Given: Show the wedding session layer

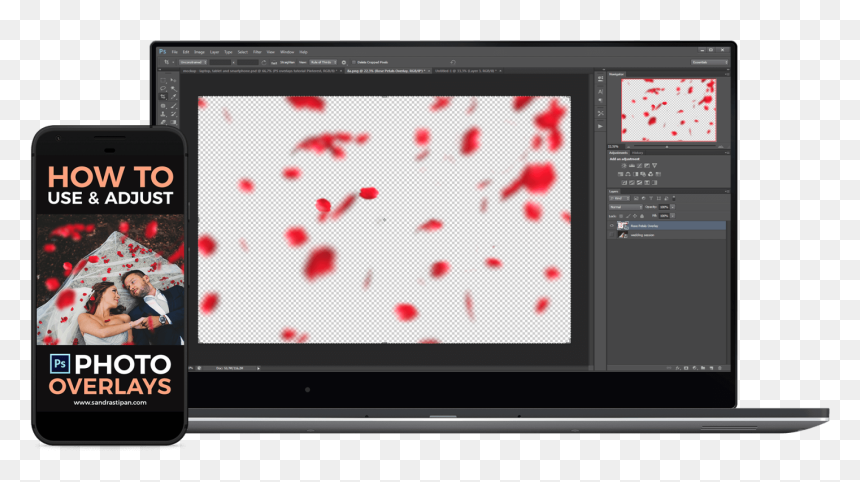Looking at the screenshot, I should [x=612, y=235].
